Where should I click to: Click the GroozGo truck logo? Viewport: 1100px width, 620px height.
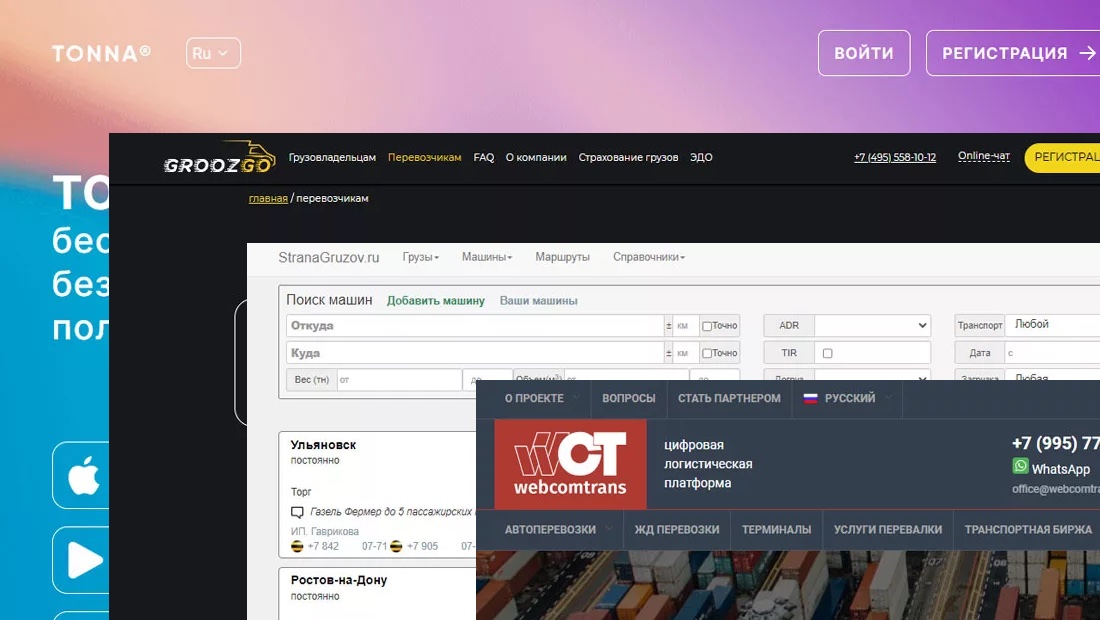(x=219, y=158)
